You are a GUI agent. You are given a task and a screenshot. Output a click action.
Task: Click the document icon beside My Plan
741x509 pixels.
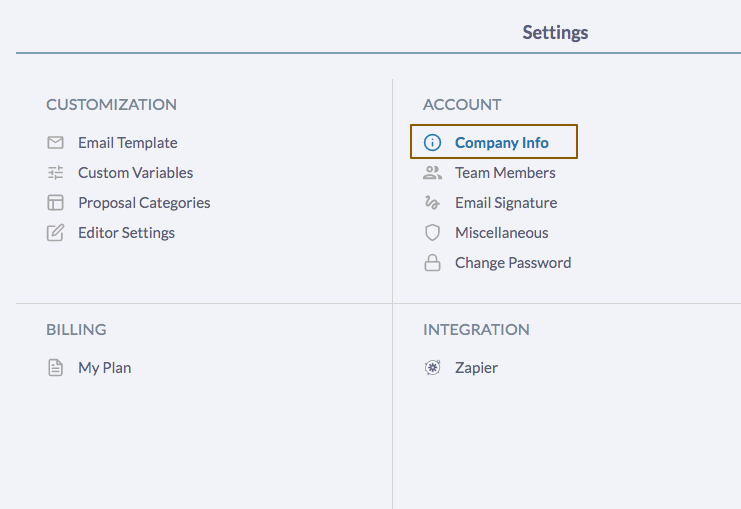(x=55, y=368)
